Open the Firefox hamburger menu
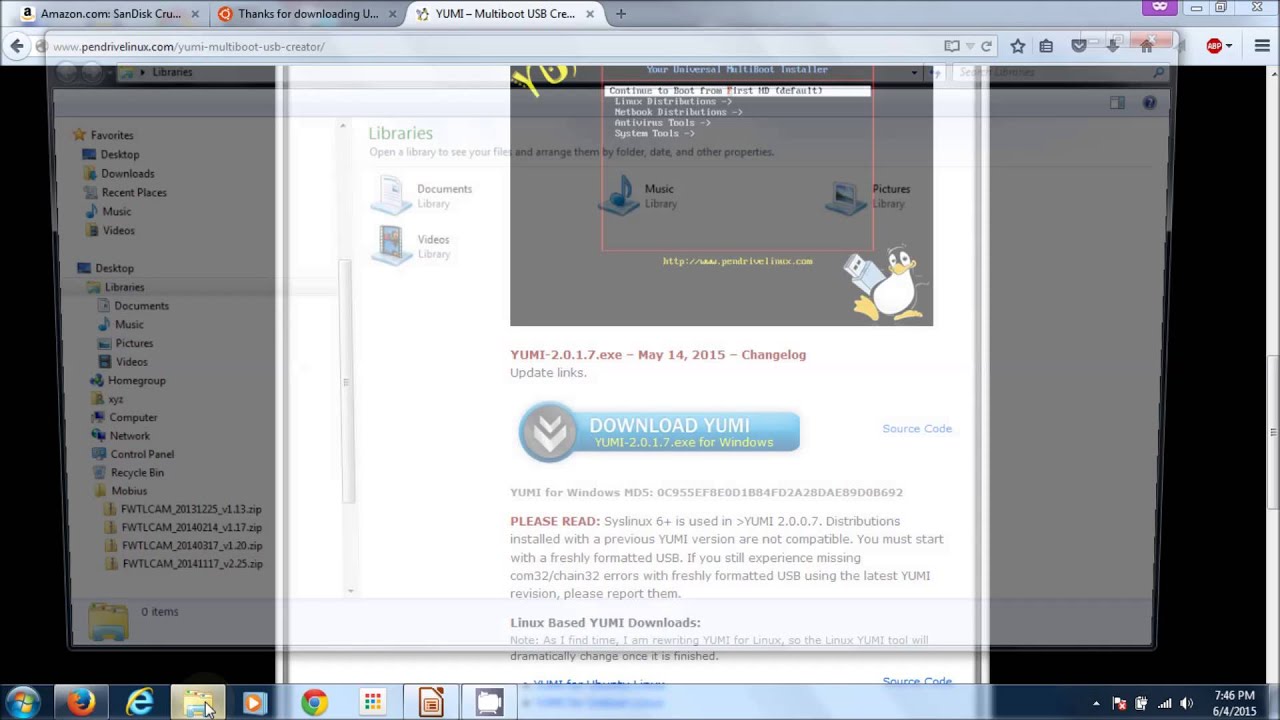 [1262, 46]
